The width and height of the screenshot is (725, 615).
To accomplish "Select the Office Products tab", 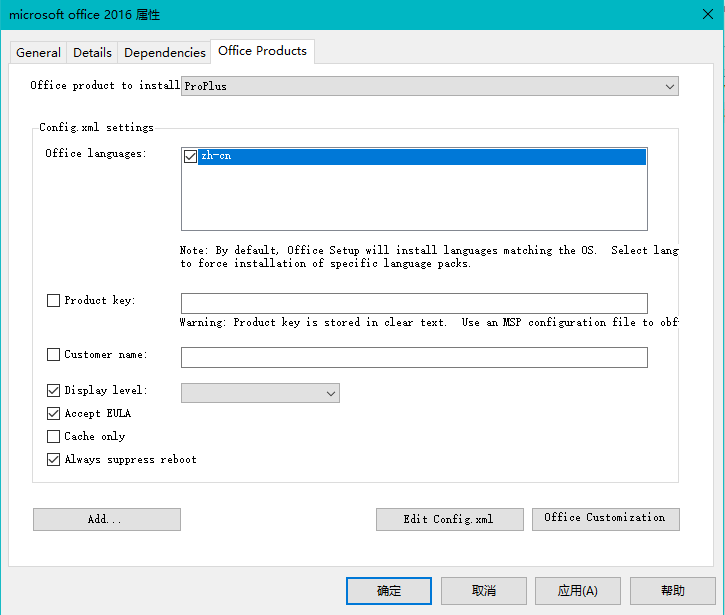I will 262,51.
